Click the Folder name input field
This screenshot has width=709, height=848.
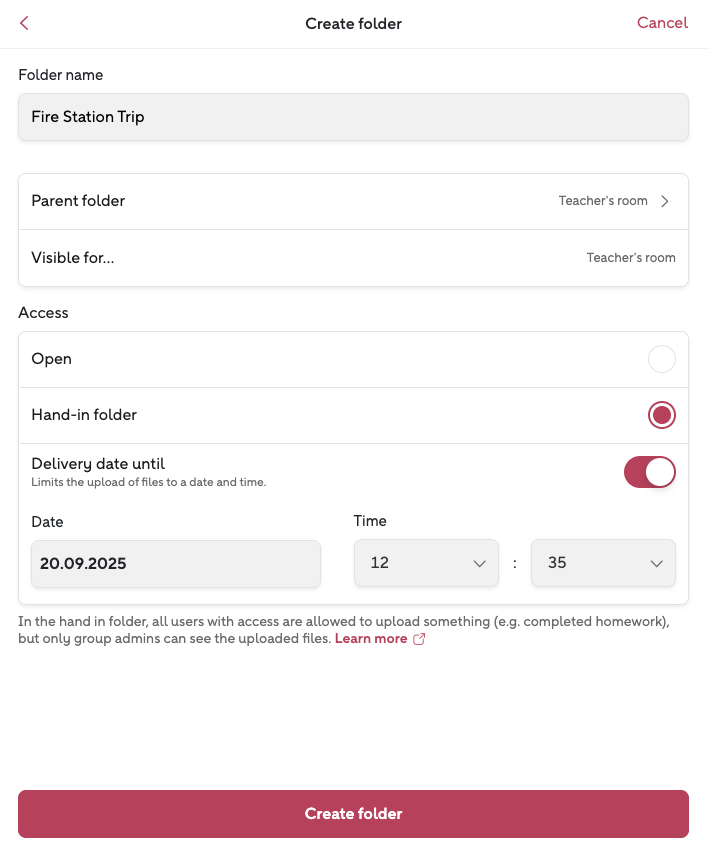353,117
